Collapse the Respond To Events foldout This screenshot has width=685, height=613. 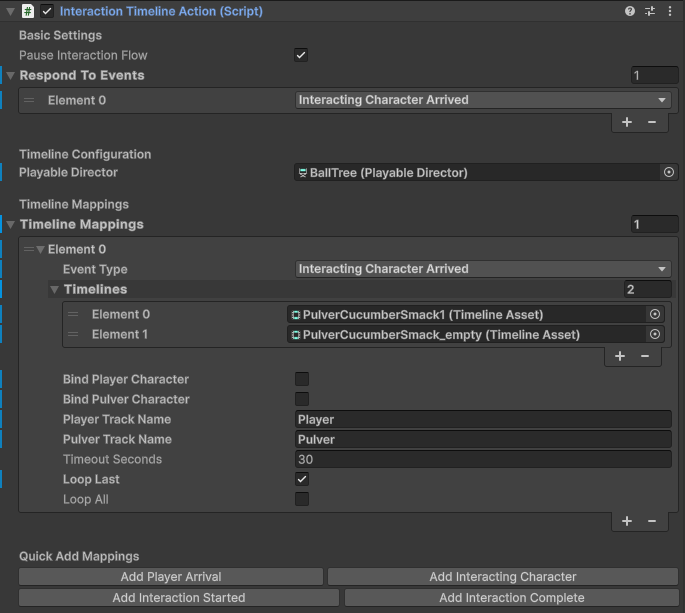[x=11, y=76]
